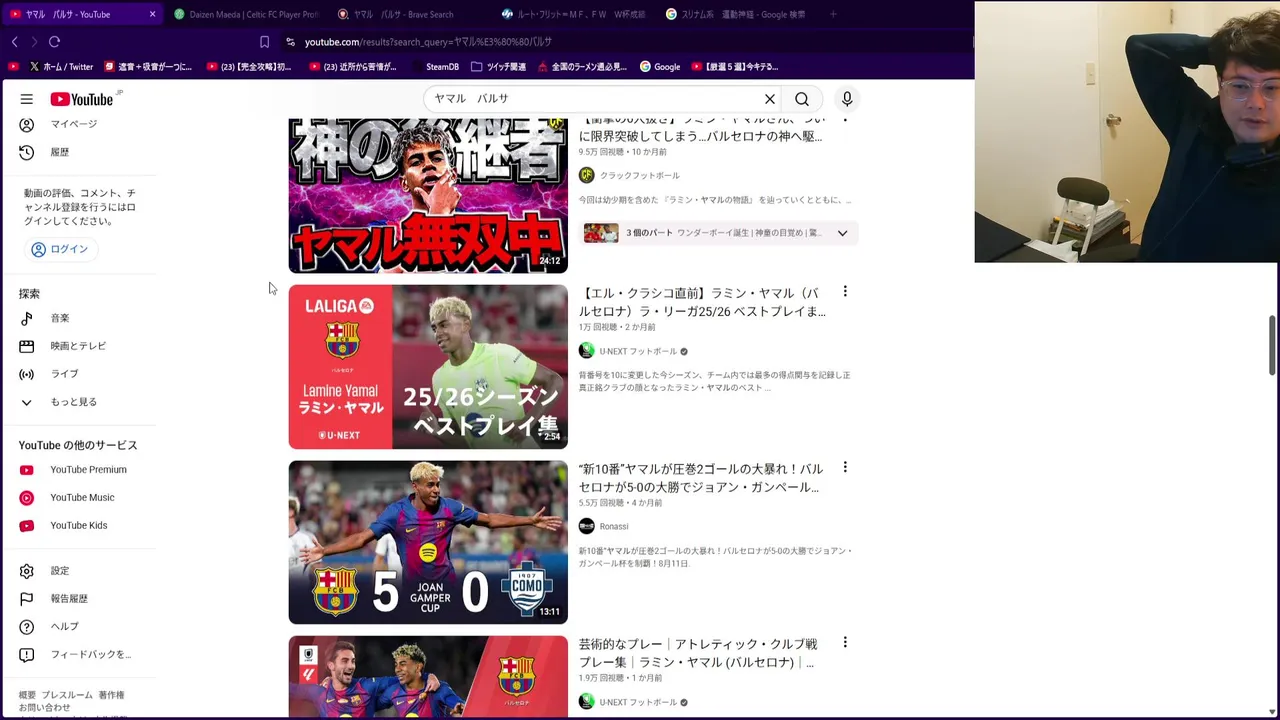Open 【厳選5選】 bookmark
This screenshot has width=1280, height=720.
pos(734,67)
